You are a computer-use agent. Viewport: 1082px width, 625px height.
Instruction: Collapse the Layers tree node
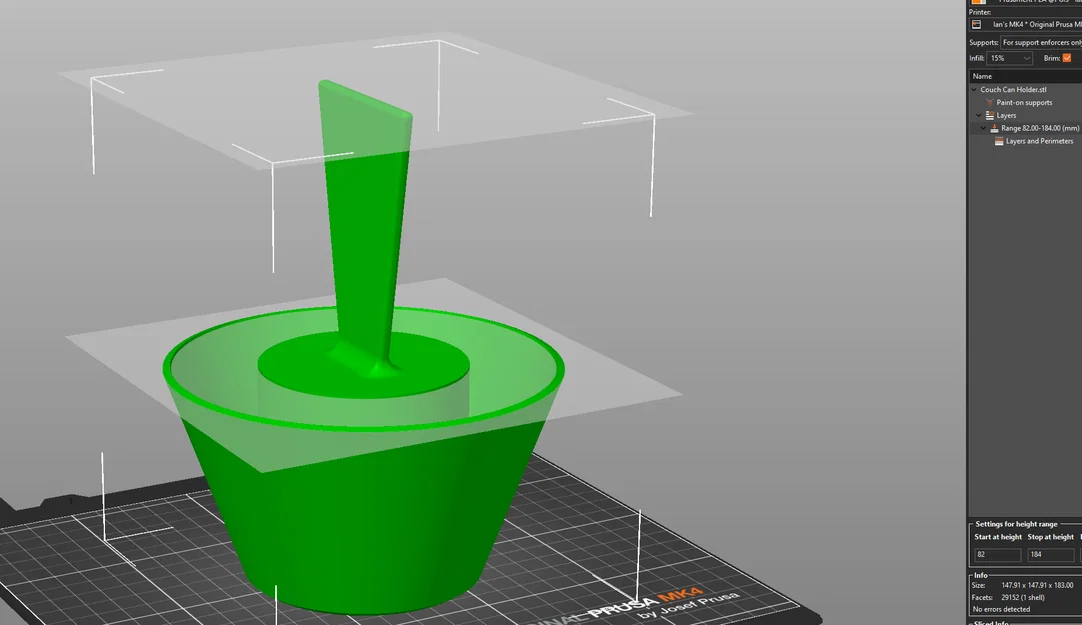click(978, 115)
